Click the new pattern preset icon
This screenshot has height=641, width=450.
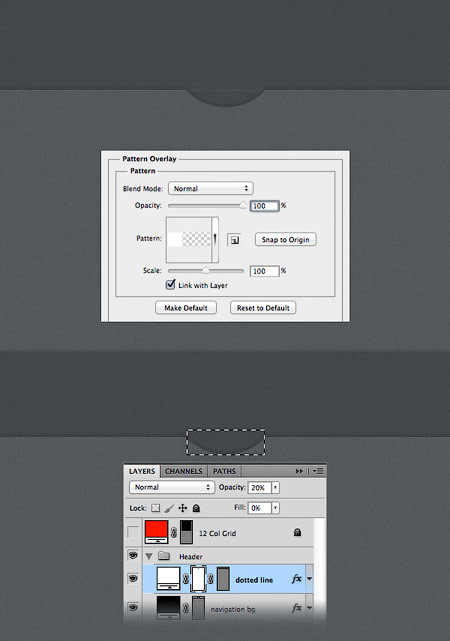[x=234, y=240]
